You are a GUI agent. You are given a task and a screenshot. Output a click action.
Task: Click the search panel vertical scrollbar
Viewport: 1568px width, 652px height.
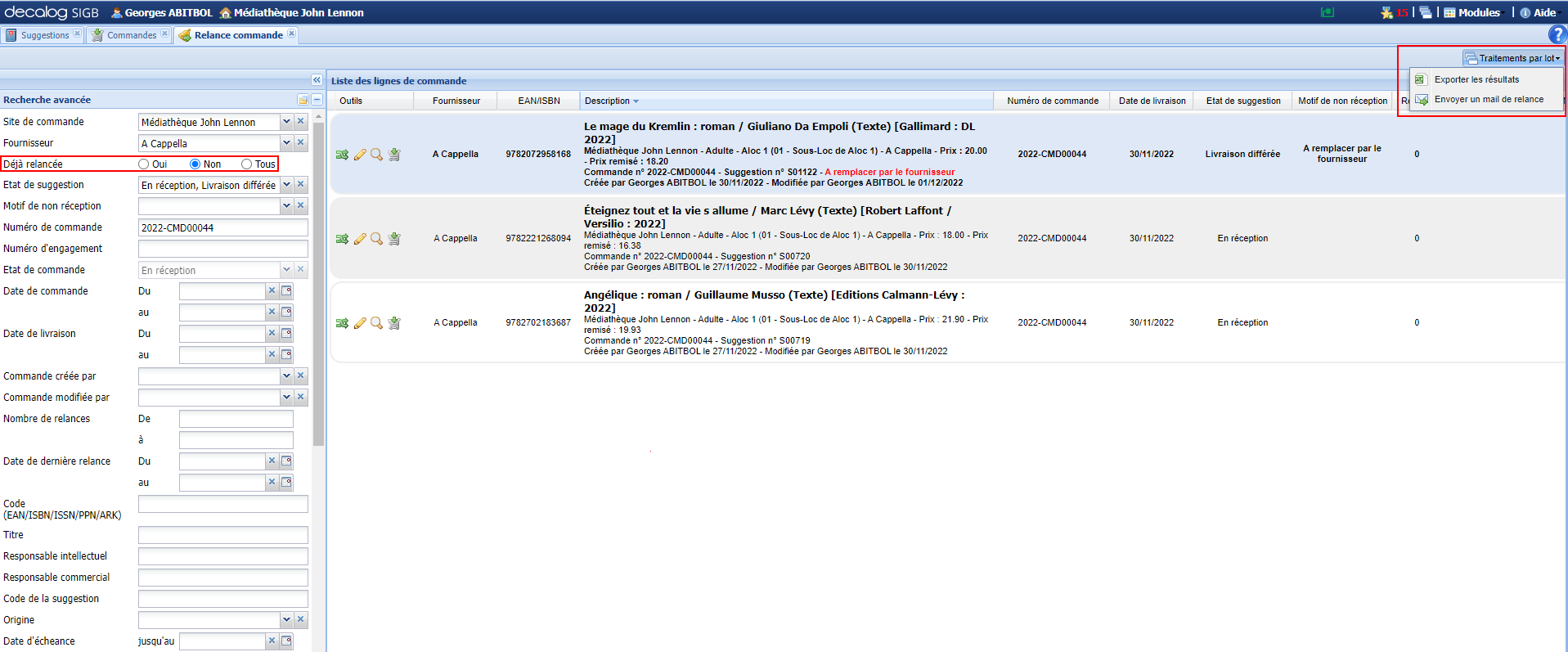click(x=319, y=282)
